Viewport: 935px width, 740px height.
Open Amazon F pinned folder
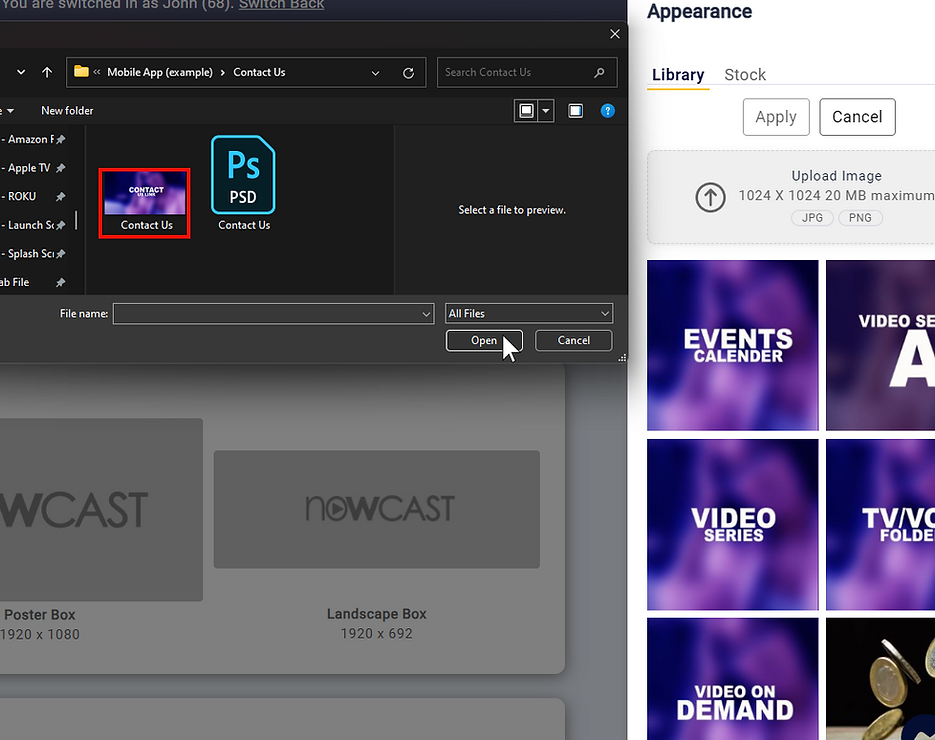pyautogui.click(x=33, y=139)
